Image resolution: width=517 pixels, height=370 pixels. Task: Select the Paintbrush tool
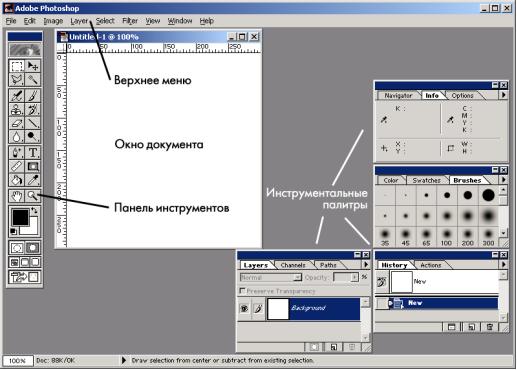(x=33, y=96)
